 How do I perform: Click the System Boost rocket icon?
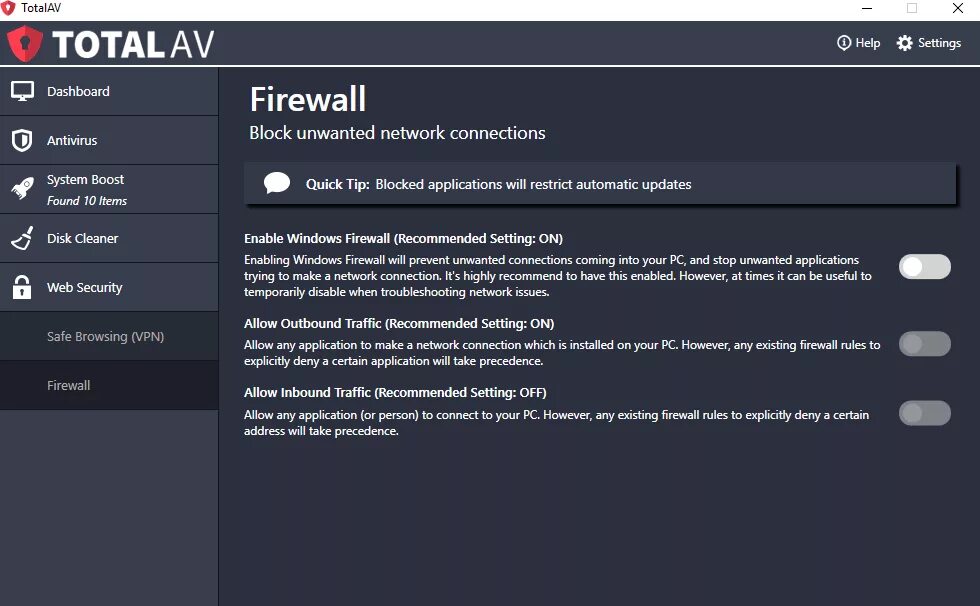pos(22,189)
